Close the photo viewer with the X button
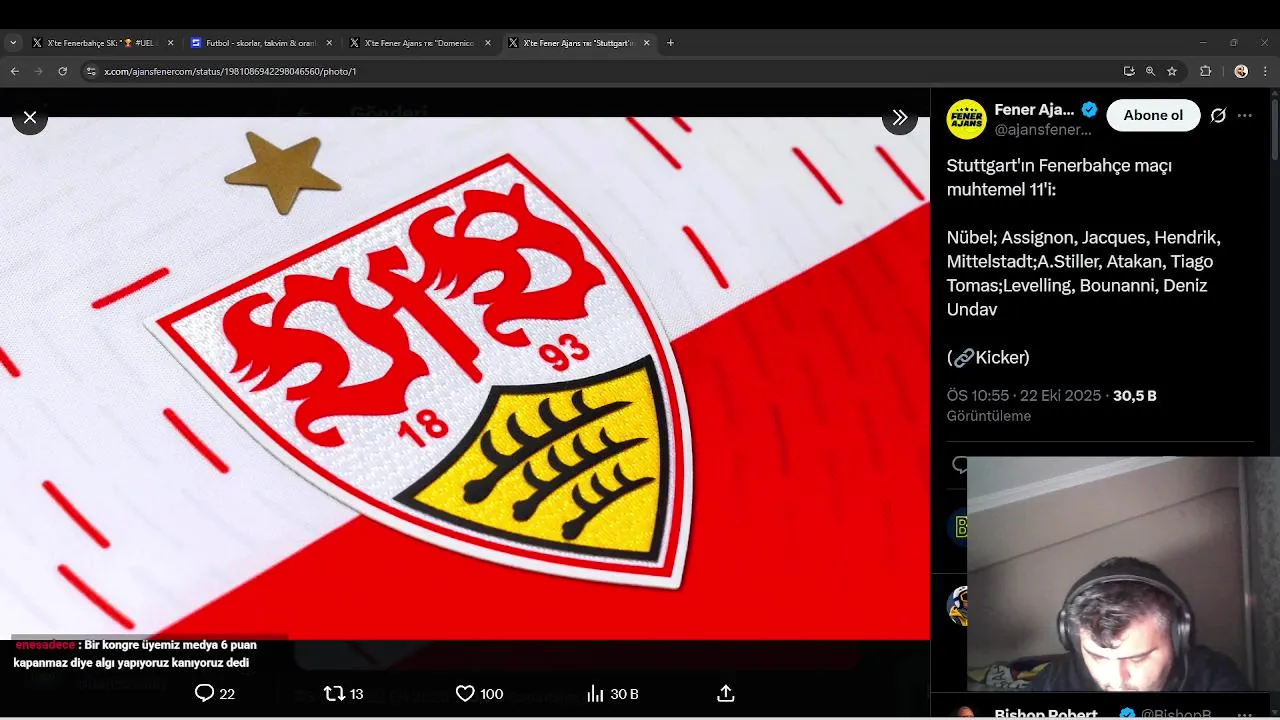The height and width of the screenshot is (720, 1280). (30, 117)
